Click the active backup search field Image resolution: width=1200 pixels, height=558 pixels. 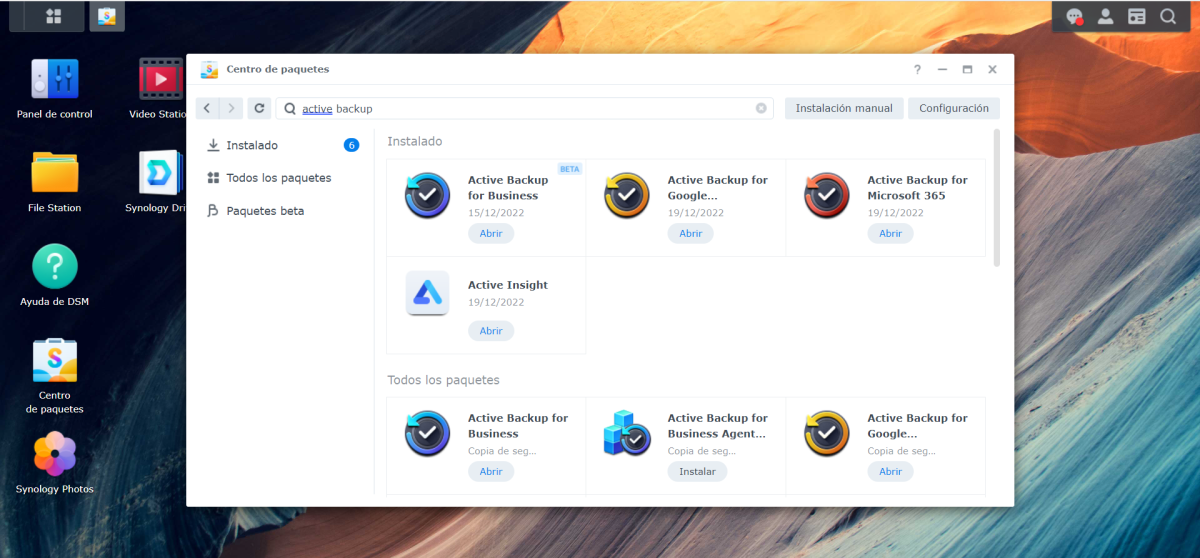[x=525, y=108]
